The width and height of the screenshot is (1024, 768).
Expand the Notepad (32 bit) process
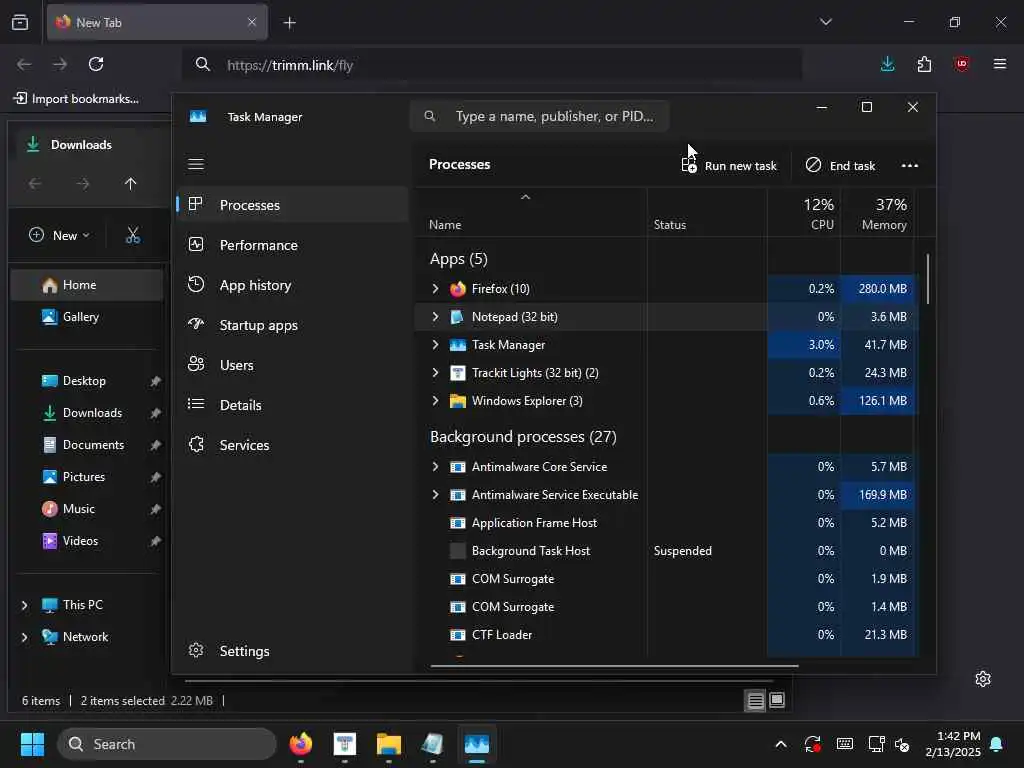(x=436, y=317)
